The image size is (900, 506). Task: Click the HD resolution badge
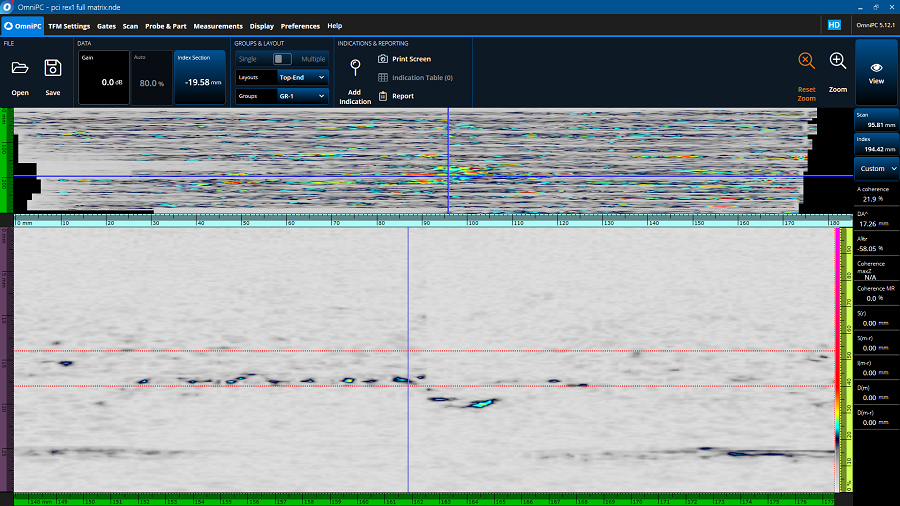pos(833,25)
